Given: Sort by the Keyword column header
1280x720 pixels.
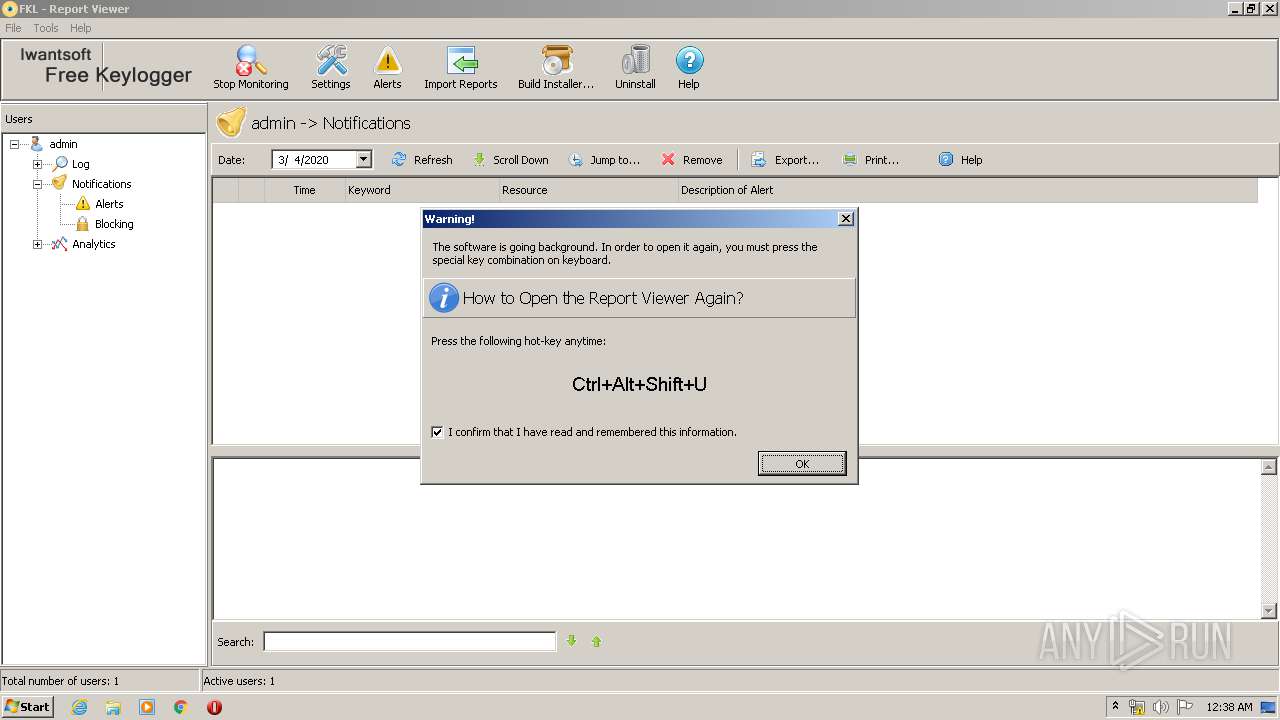Looking at the screenshot, I should click(x=422, y=190).
